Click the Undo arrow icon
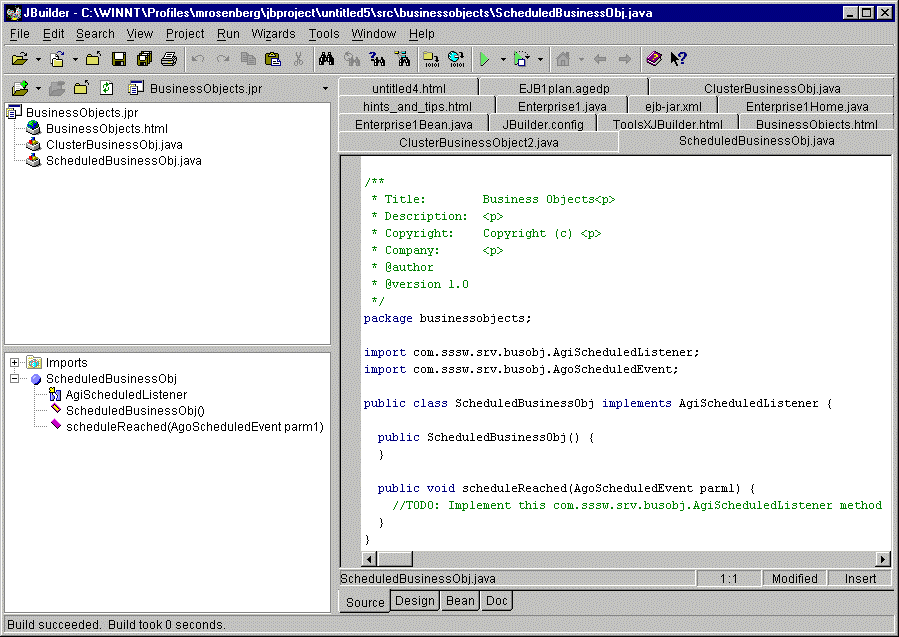The image size is (899, 637). pos(198,59)
